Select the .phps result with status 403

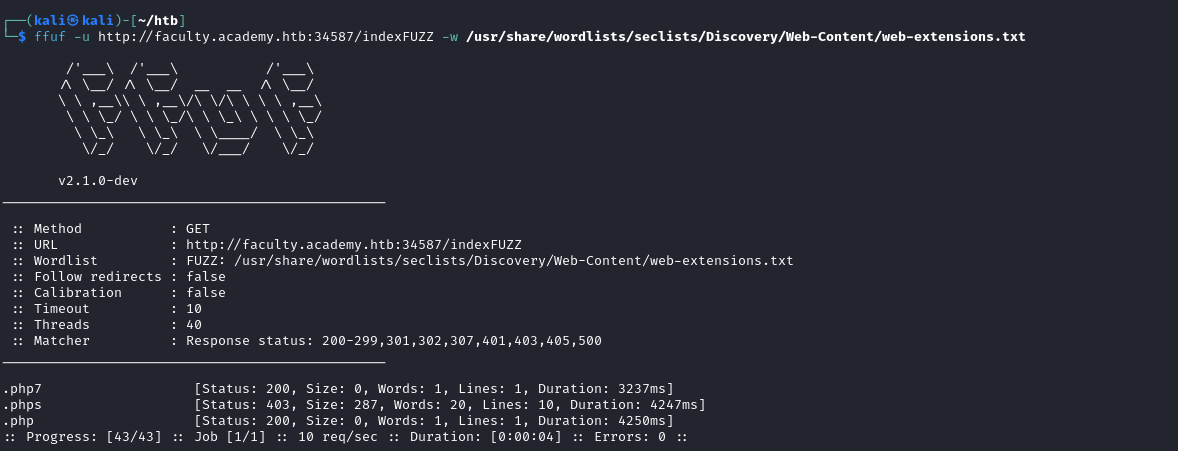pyautogui.click(x=22, y=405)
